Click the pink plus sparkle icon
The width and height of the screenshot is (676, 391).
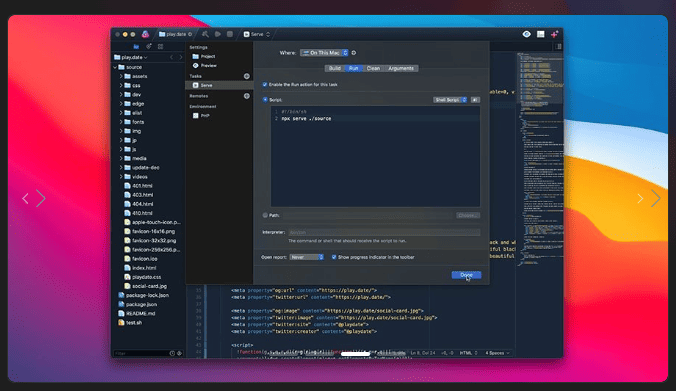pyautogui.click(x=554, y=34)
